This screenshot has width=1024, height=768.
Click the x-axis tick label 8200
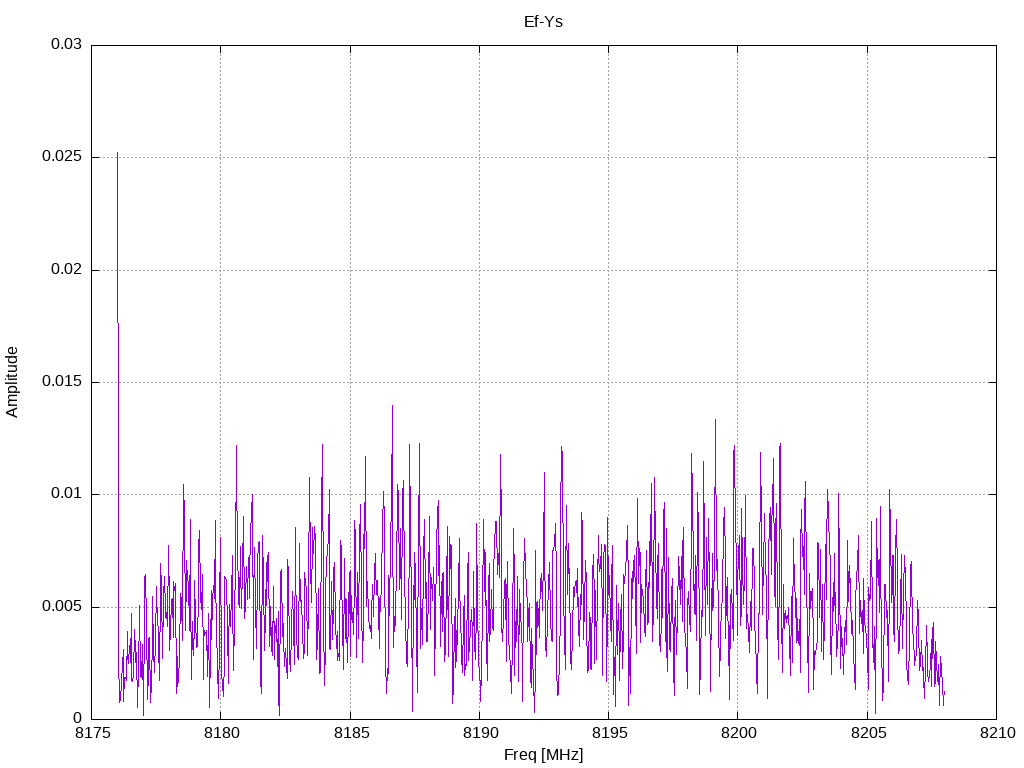(739, 733)
